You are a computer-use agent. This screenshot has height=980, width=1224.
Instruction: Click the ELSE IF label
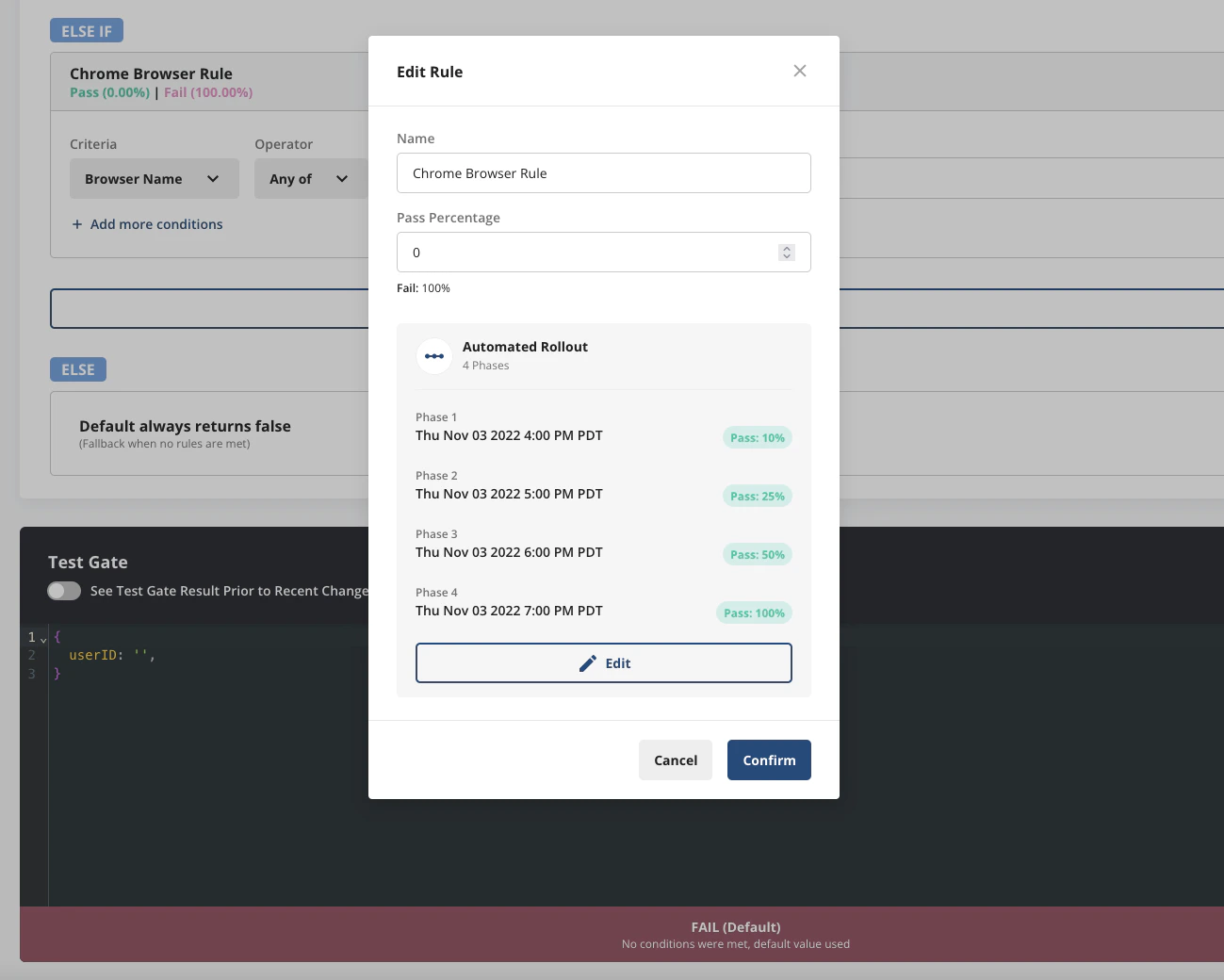[x=87, y=31]
